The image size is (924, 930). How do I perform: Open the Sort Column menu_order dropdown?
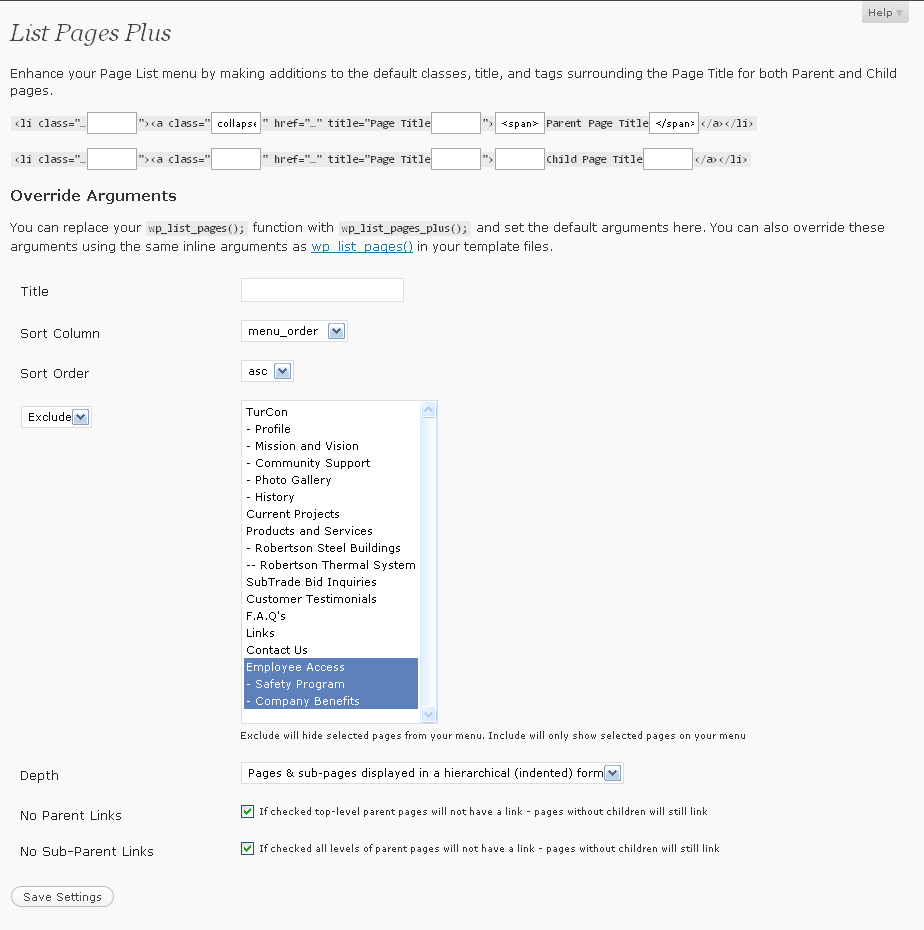click(x=294, y=331)
